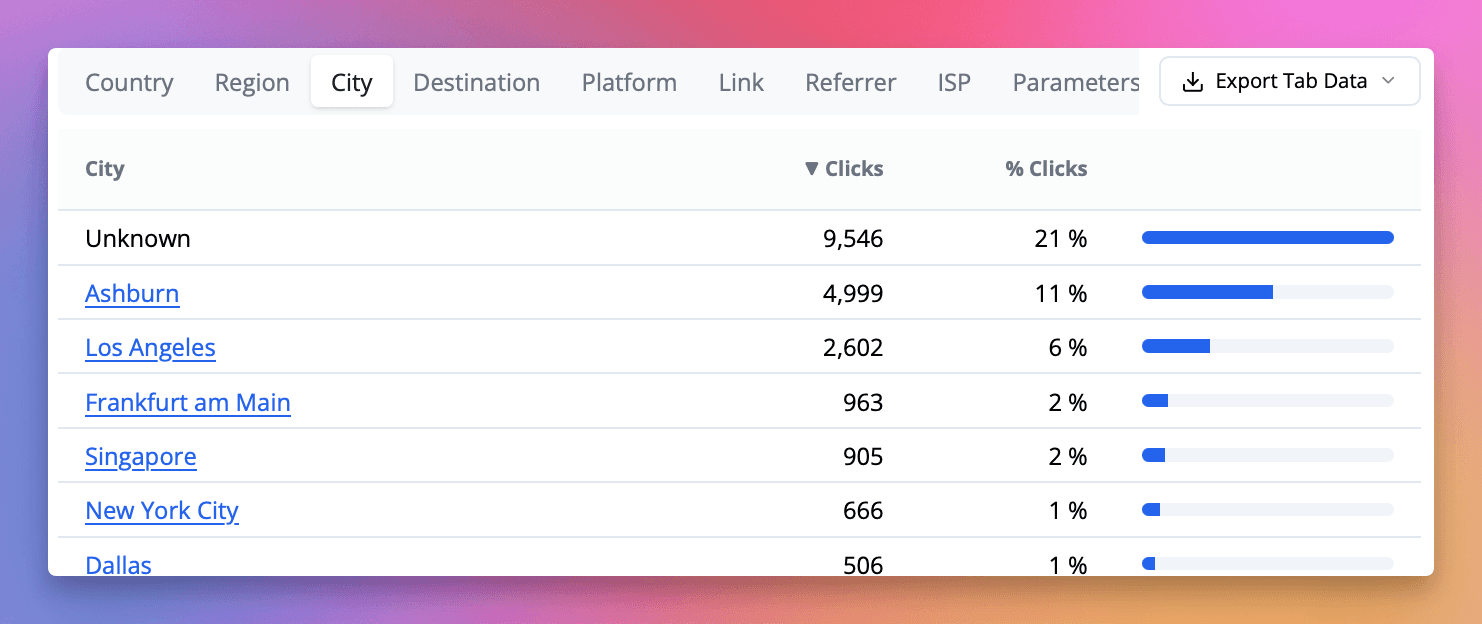The image size is (1482, 624).
Task: Switch to the Destination tab
Action: (477, 82)
